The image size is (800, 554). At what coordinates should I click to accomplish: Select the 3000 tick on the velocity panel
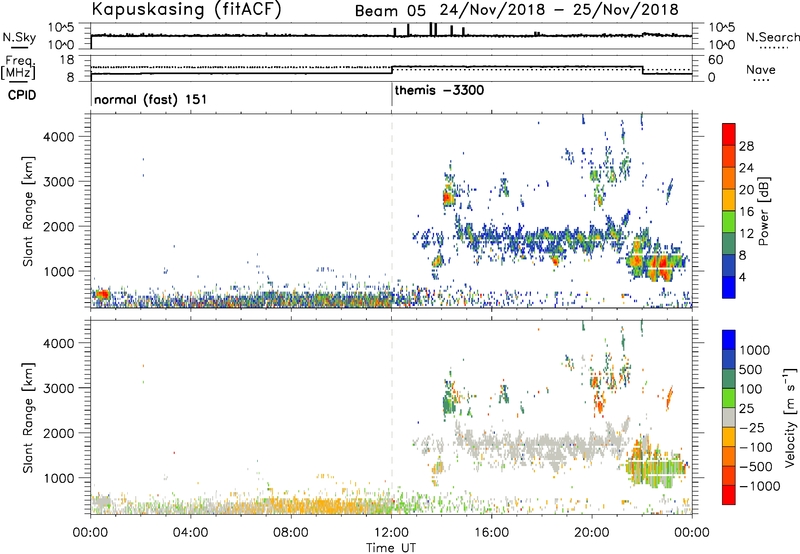(x=59, y=388)
